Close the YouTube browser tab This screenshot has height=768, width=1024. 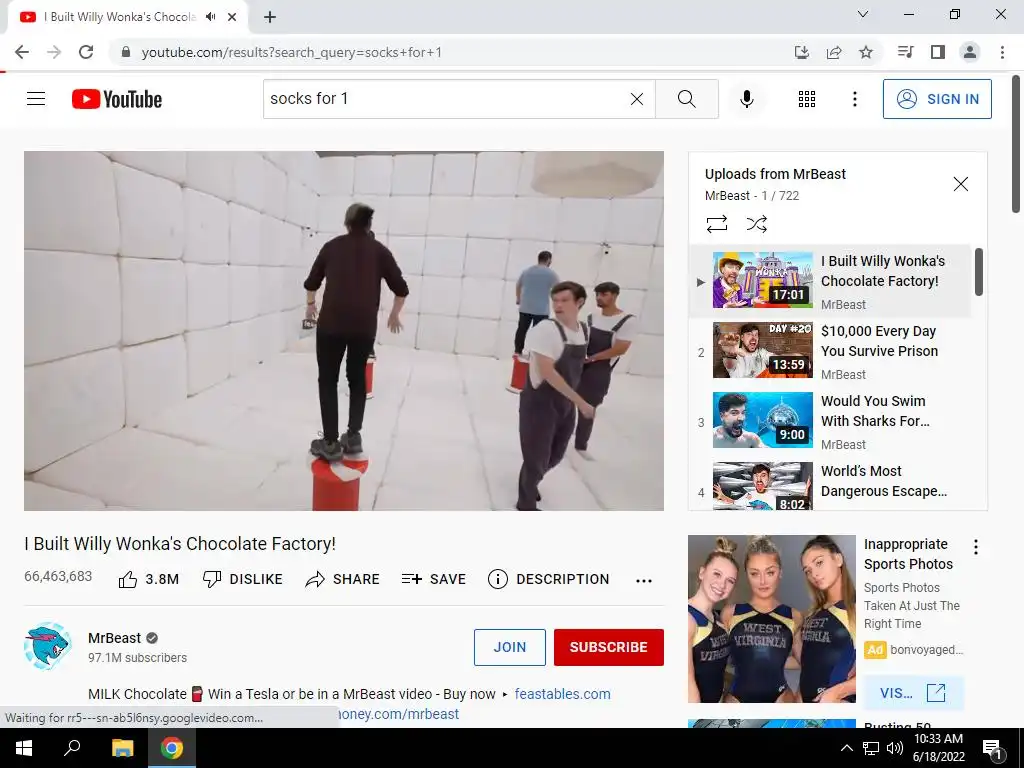(x=232, y=17)
